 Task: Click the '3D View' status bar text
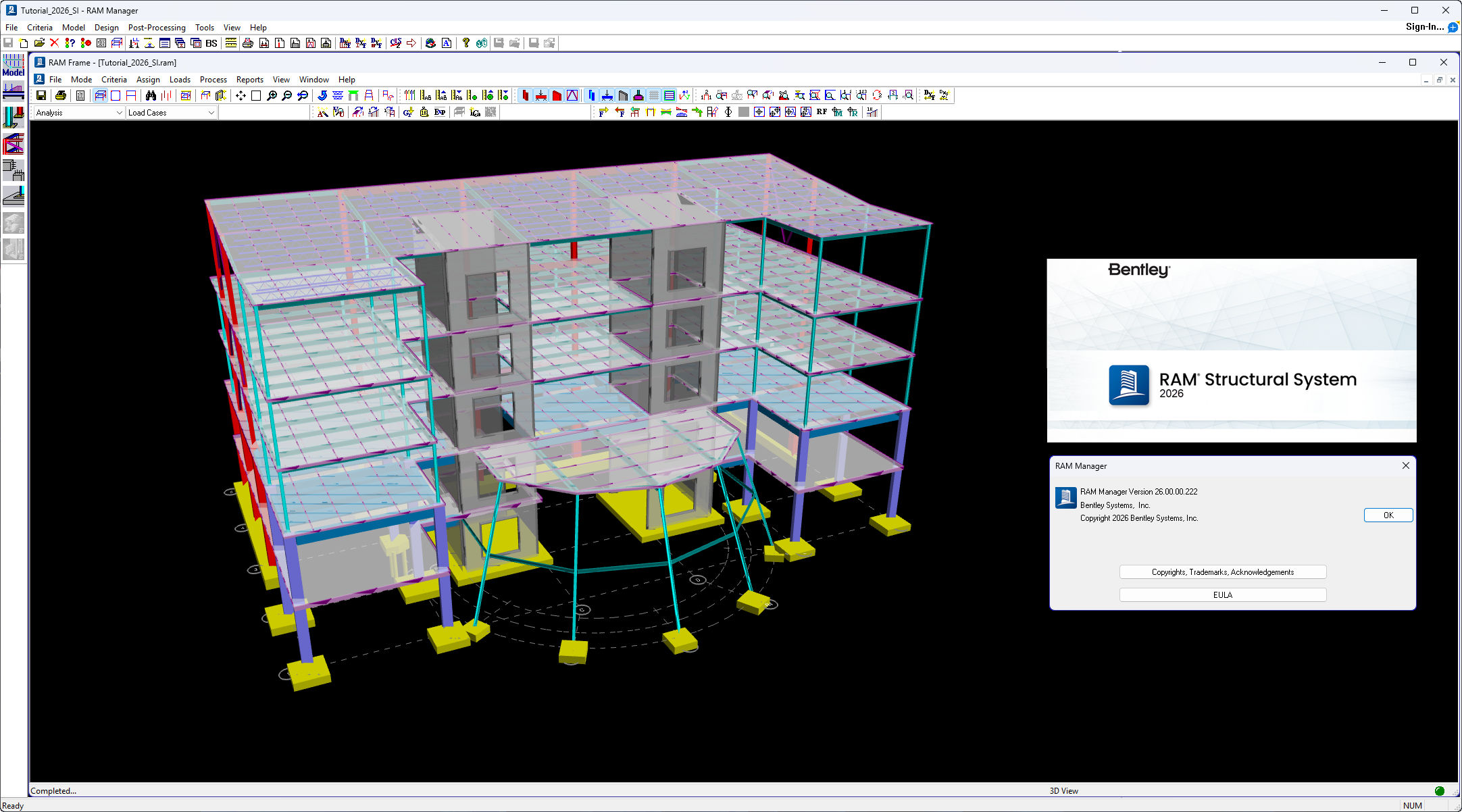[x=1064, y=791]
